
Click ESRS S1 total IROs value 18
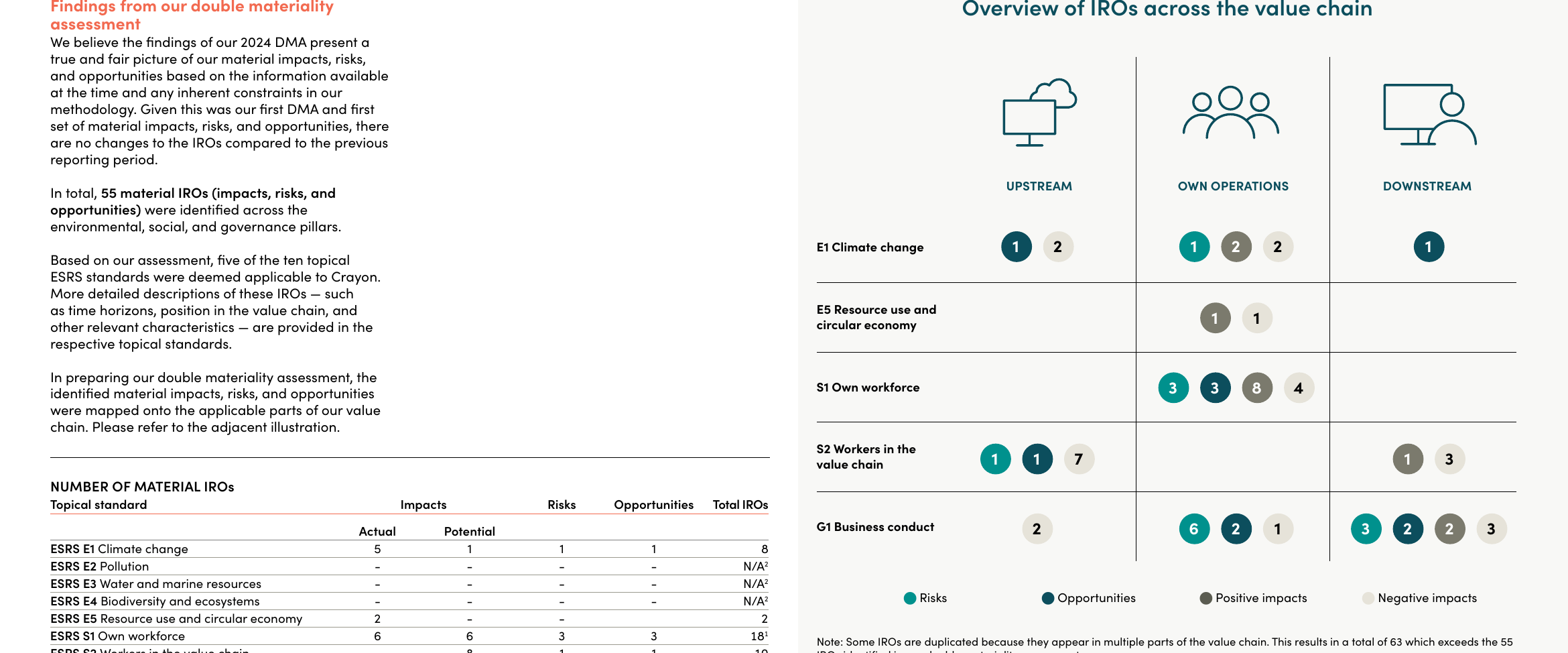click(x=759, y=636)
